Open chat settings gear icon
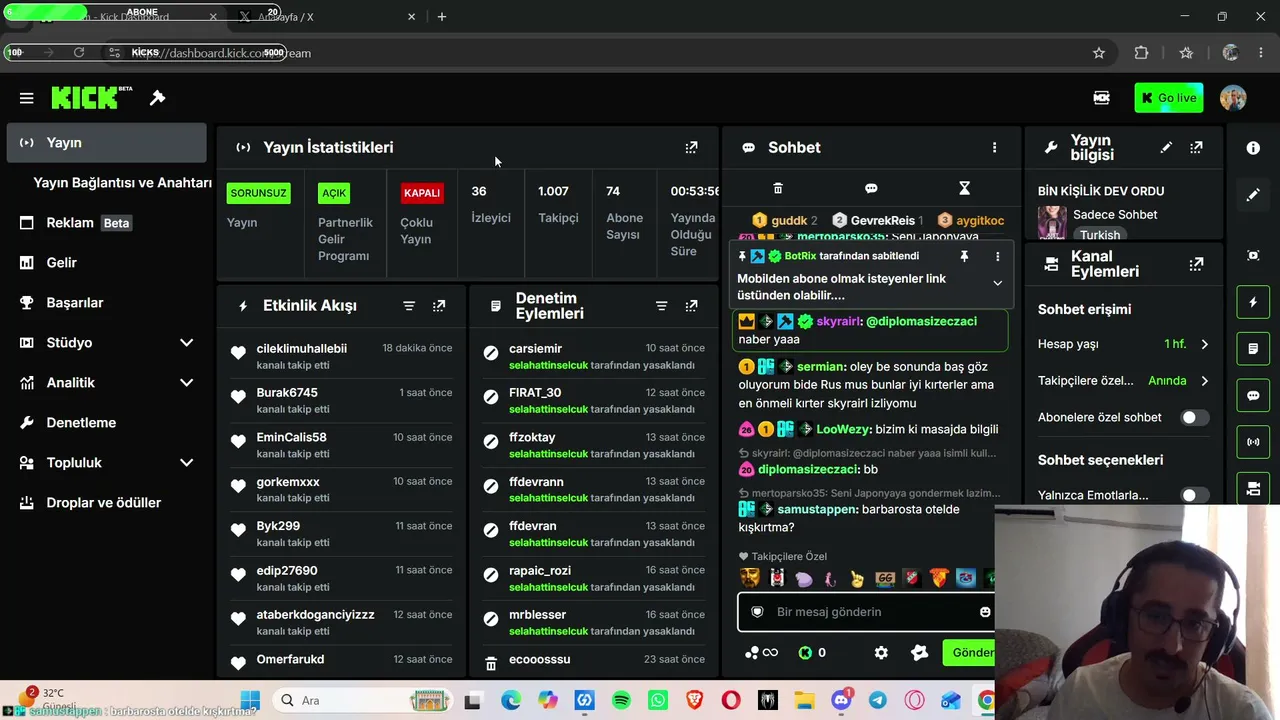This screenshot has width=1280, height=720. click(x=881, y=653)
